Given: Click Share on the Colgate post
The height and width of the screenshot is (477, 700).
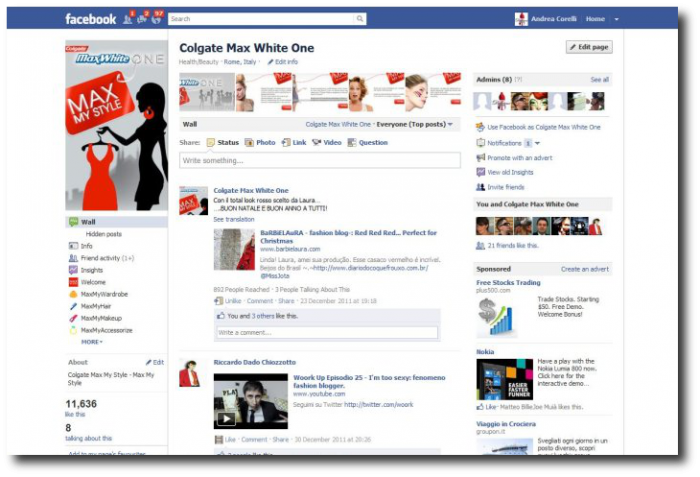Looking at the screenshot, I should point(286,301).
